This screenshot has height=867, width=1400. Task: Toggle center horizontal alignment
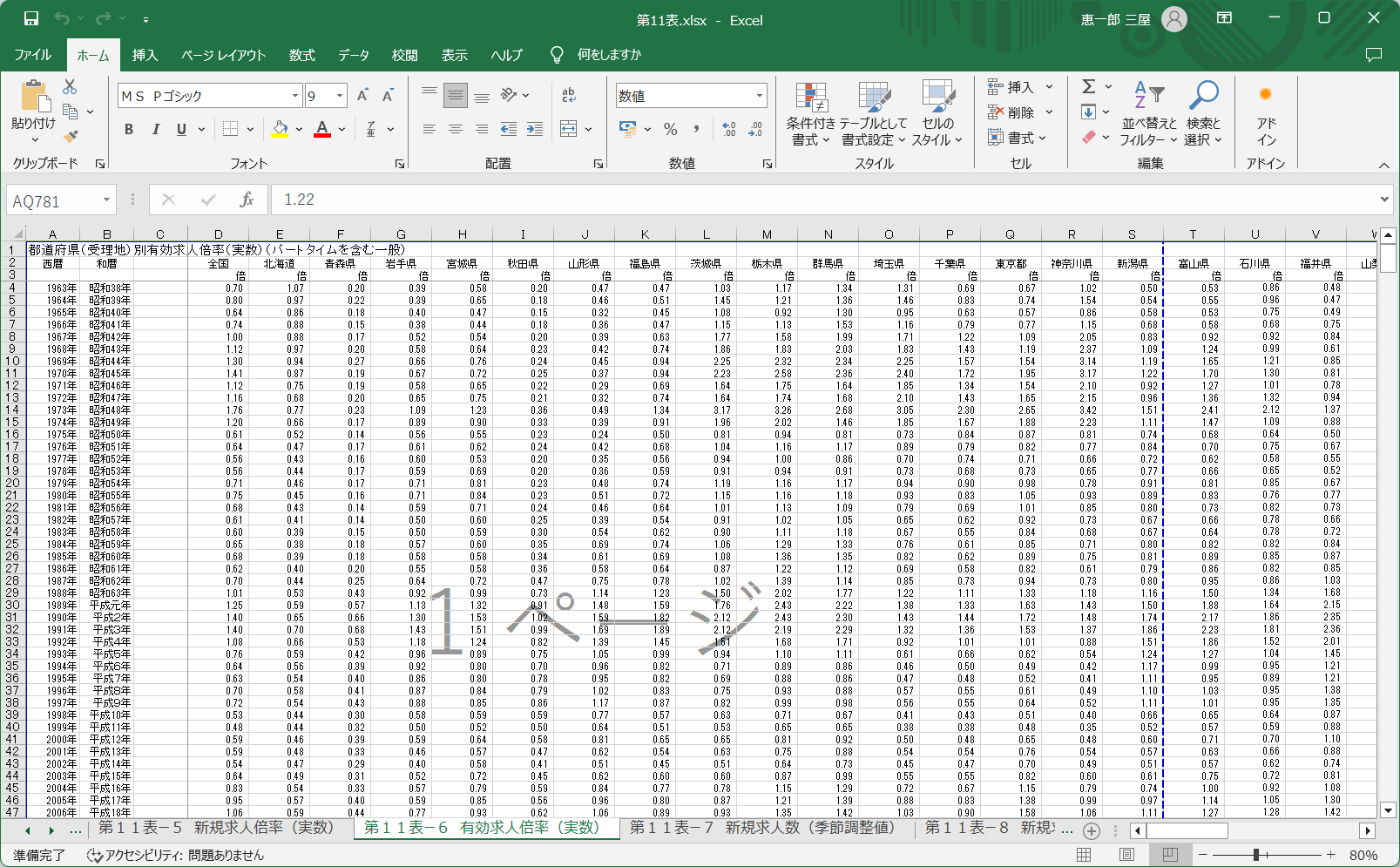(x=456, y=129)
